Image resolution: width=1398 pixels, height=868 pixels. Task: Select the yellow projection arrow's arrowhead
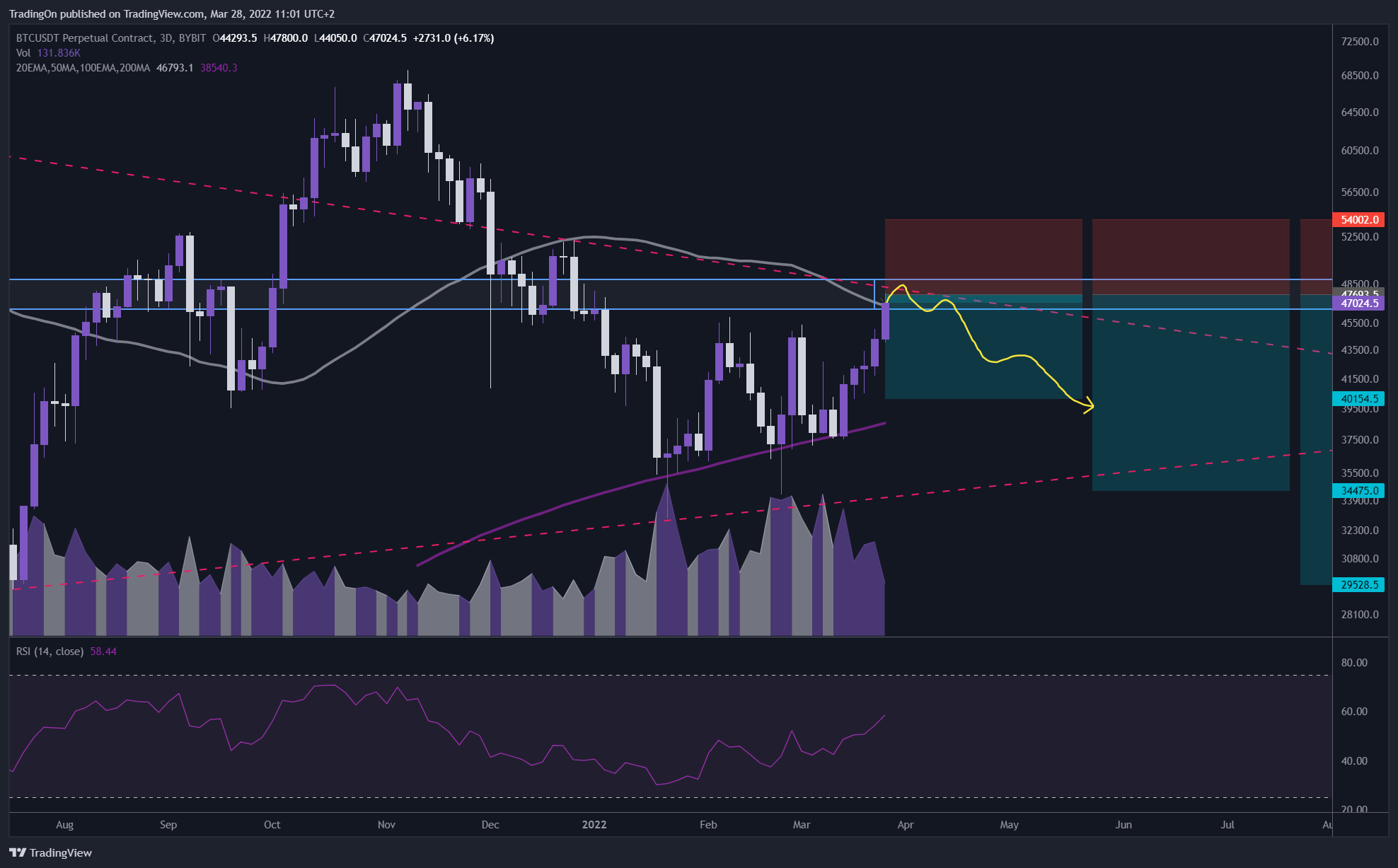1087,405
